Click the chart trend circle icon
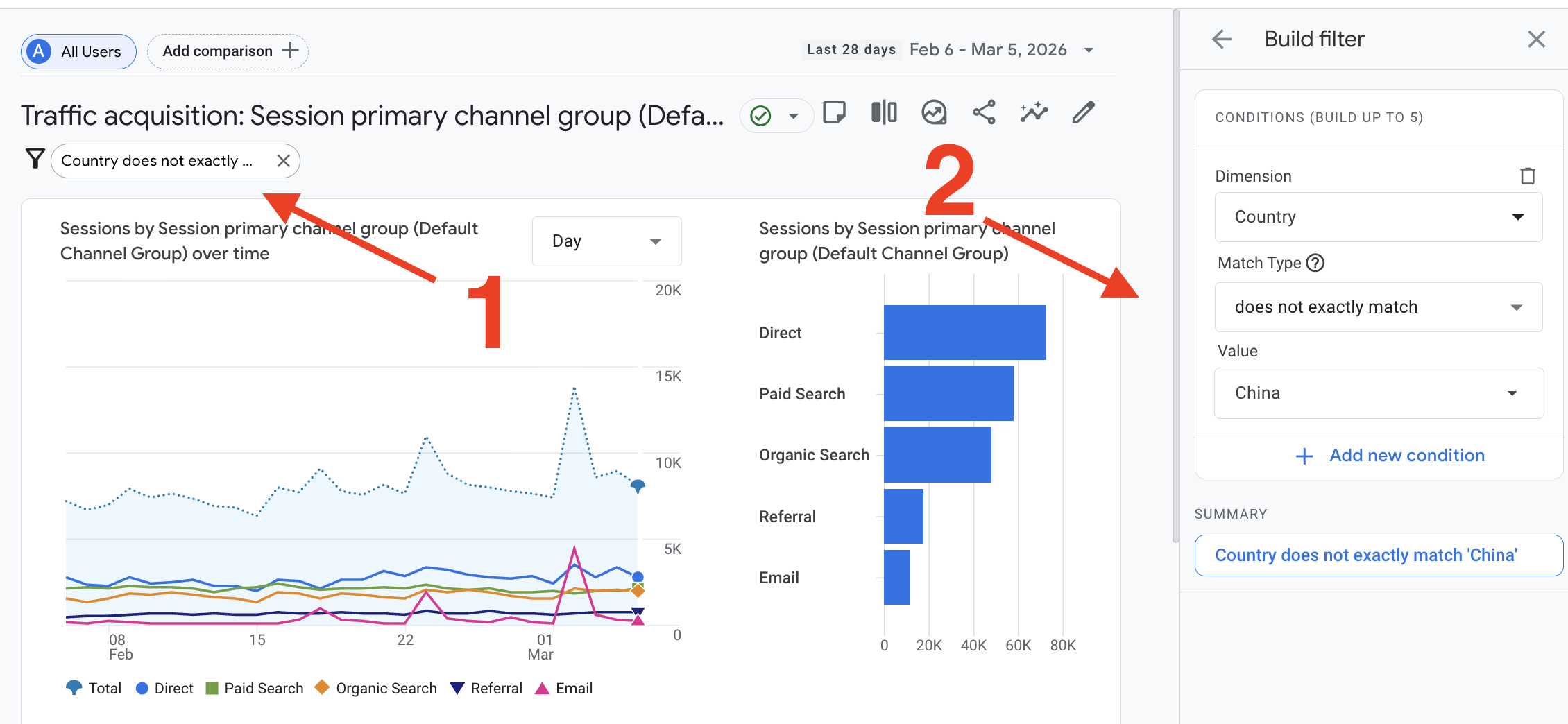The image size is (1568, 724). pyautogui.click(x=934, y=112)
